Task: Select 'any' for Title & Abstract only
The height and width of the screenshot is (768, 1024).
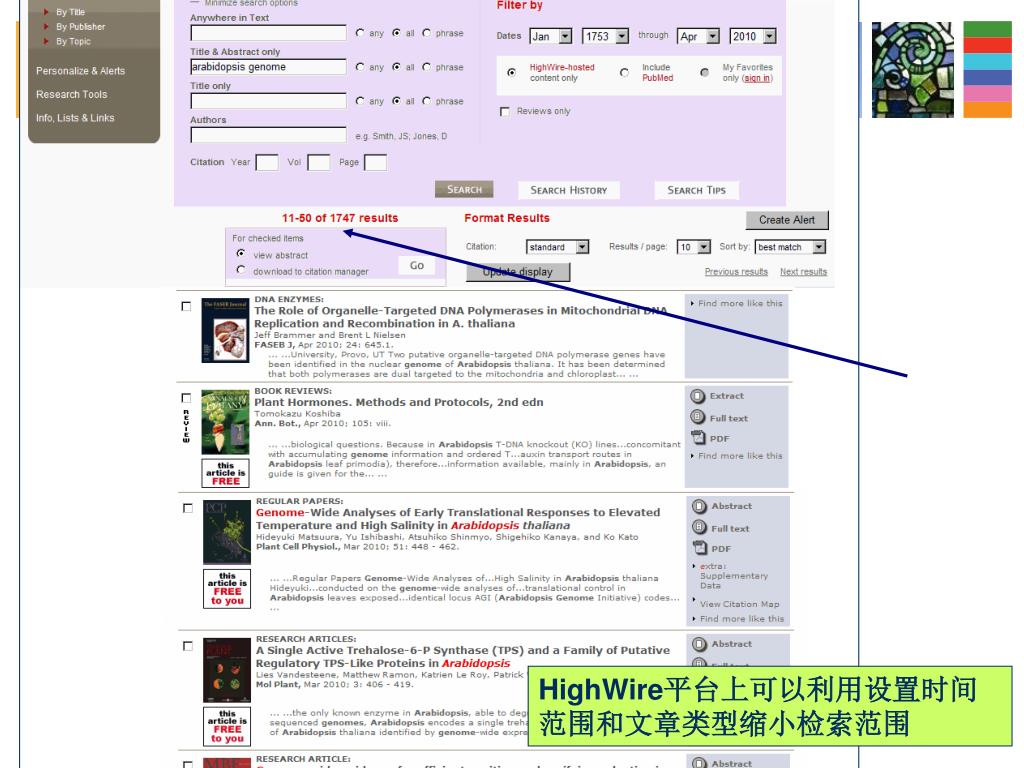Action: [360, 67]
